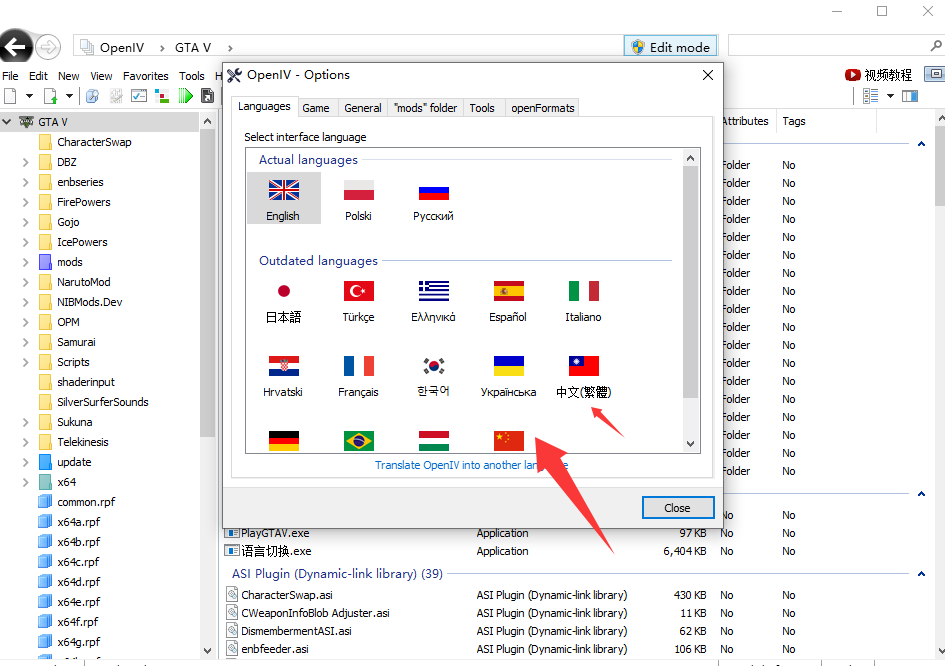Screen dimensions: 945x666
Task: Close the Options dialog with X
Action: [x=708, y=75]
